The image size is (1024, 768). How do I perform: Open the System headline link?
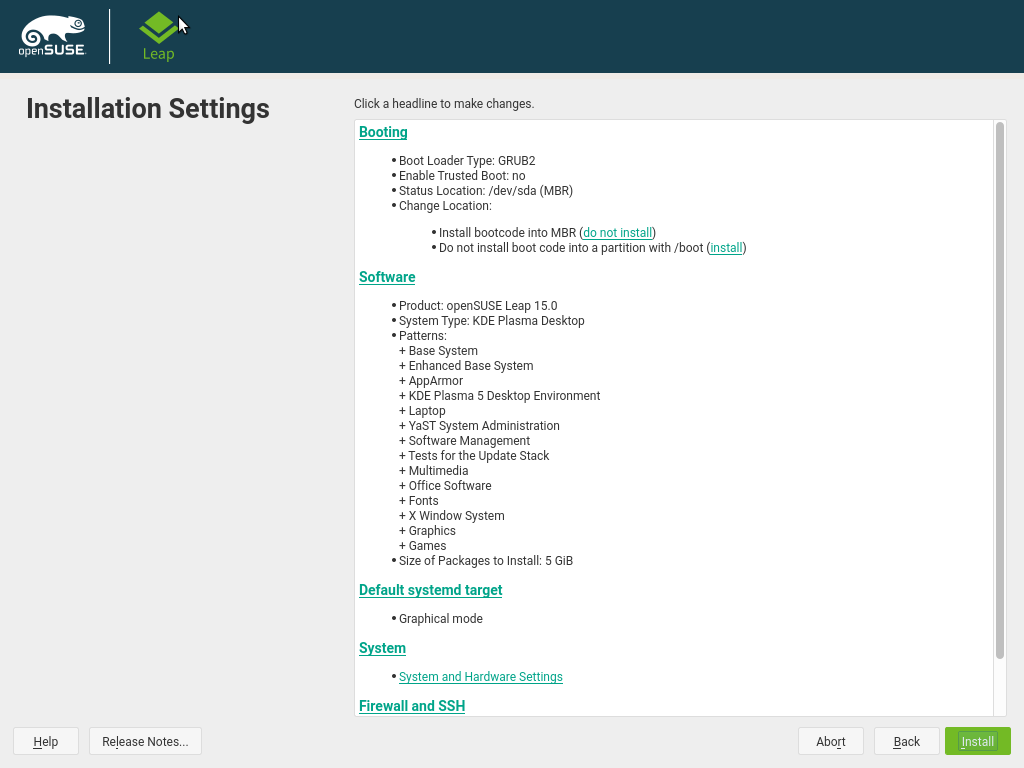[x=382, y=648]
